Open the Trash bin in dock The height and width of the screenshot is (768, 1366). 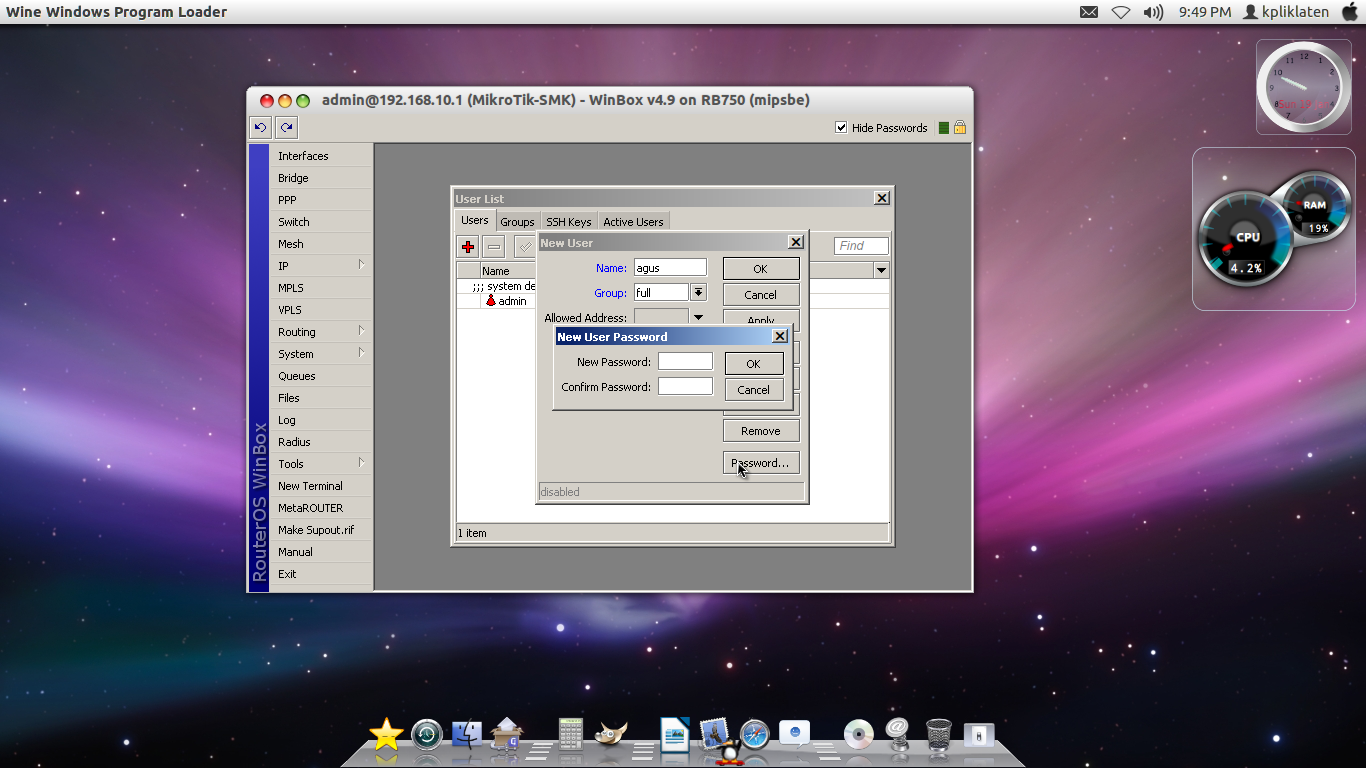point(939,735)
